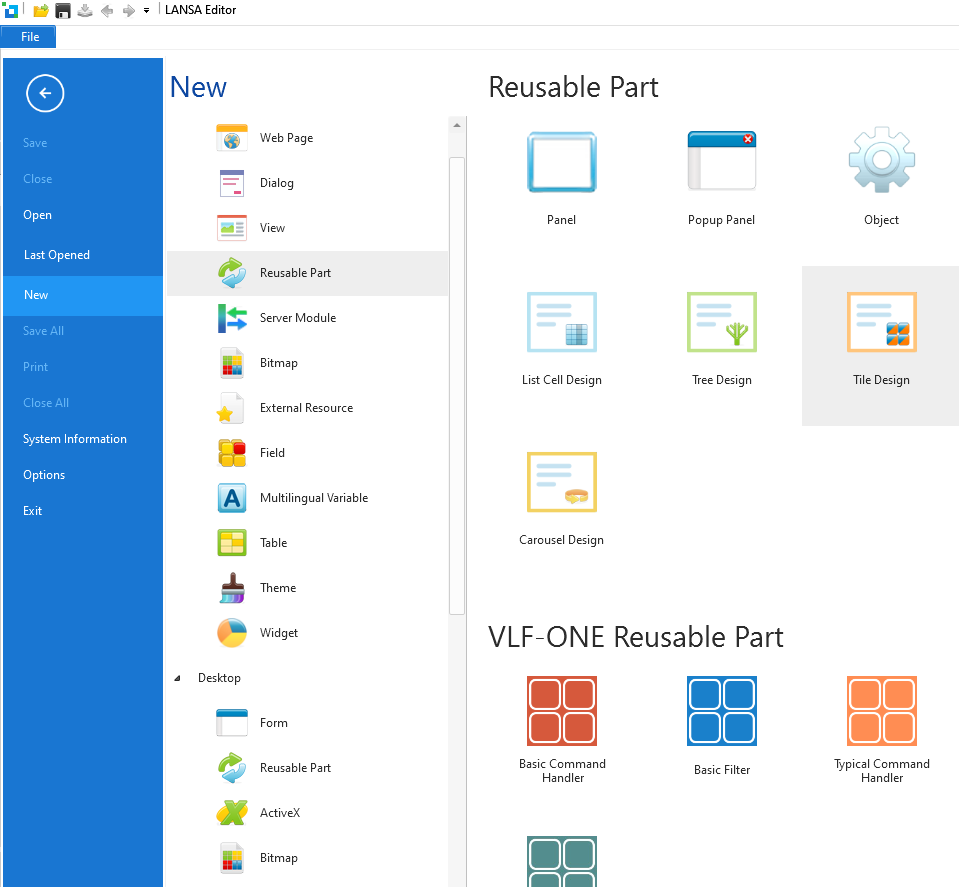959x887 pixels.
Task: Choose the Web Bitmap icon above External Resource
Action: [x=232, y=363]
